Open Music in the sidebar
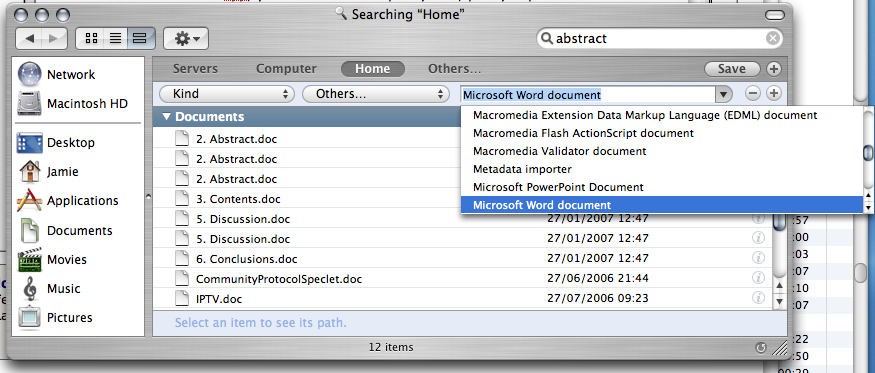The height and width of the screenshot is (373, 875). pyautogui.click(x=49, y=289)
